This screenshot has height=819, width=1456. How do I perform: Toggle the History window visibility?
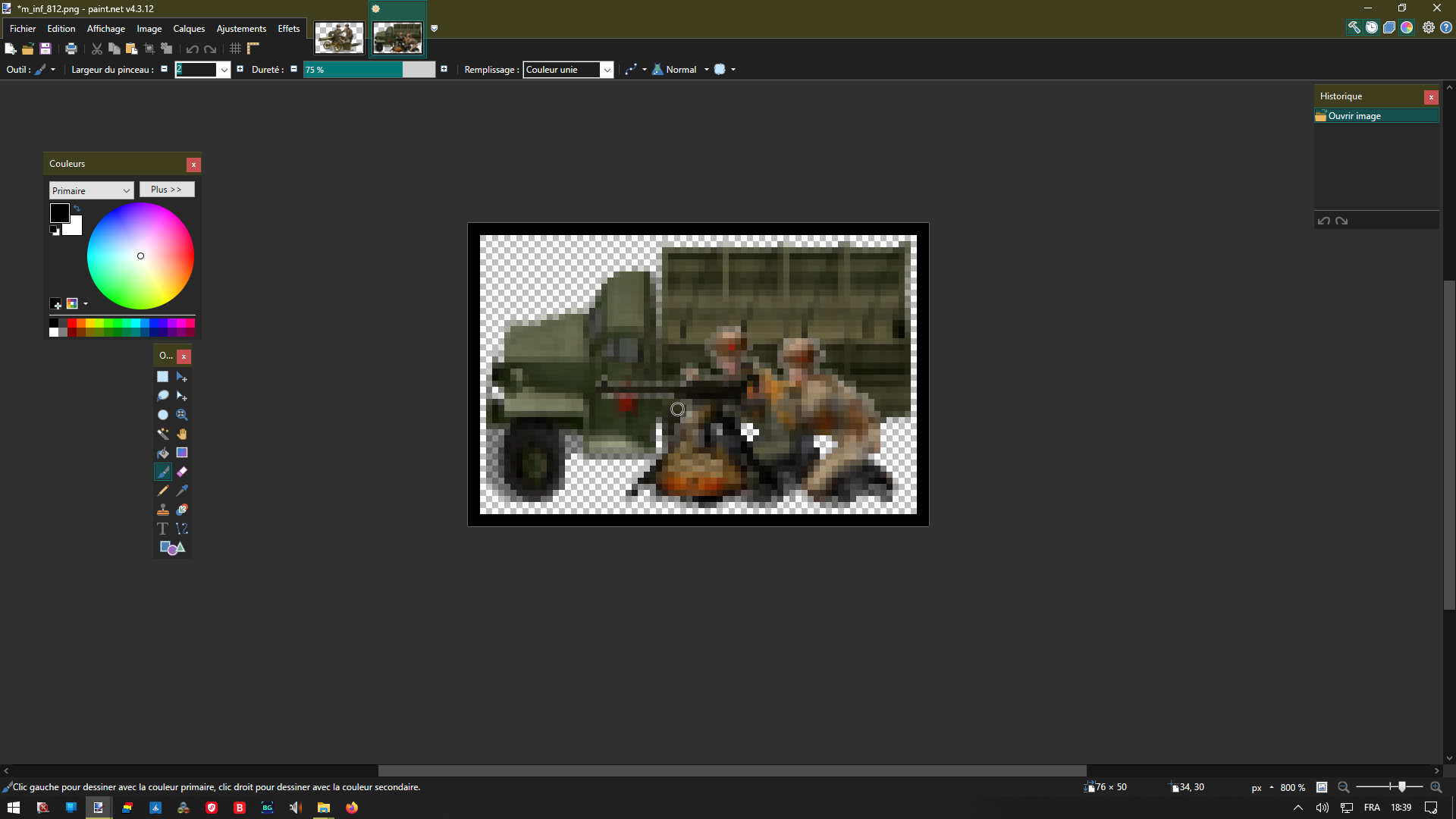1372,27
